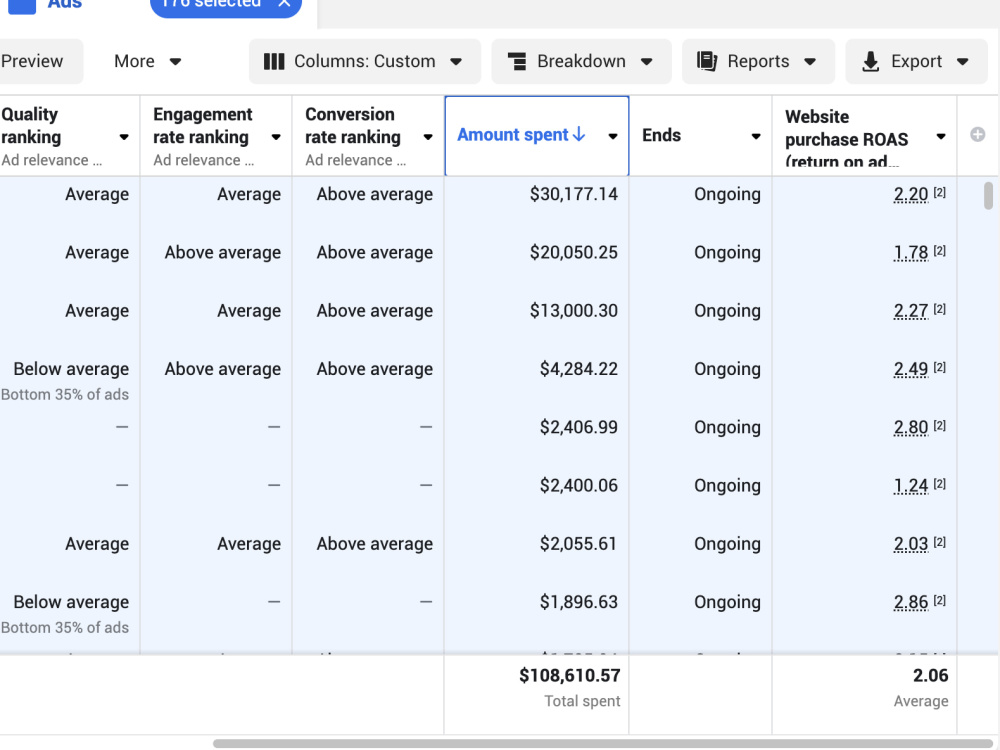Click the Reports document icon
Image resolution: width=1000 pixels, height=750 pixels.
point(707,61)
